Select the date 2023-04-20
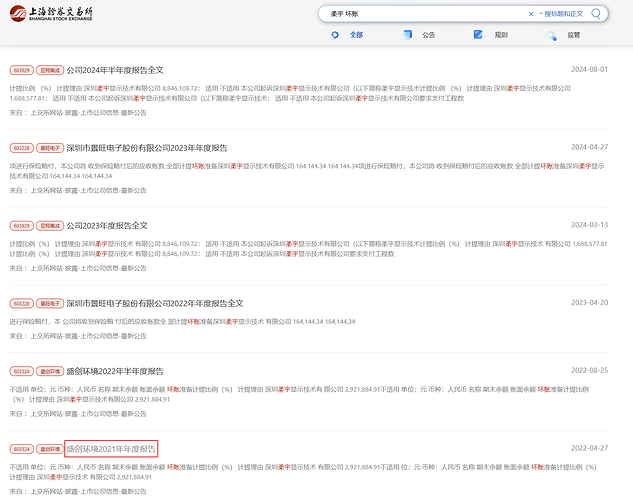633x500 pixels. click(589, 303)
